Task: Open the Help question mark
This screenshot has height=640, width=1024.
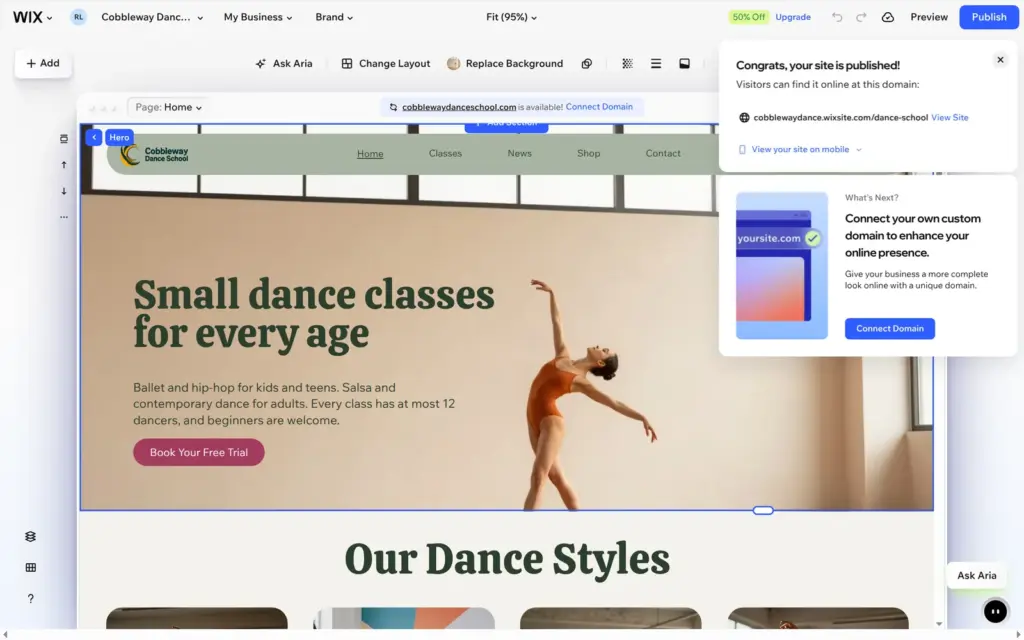Action: 31,599
